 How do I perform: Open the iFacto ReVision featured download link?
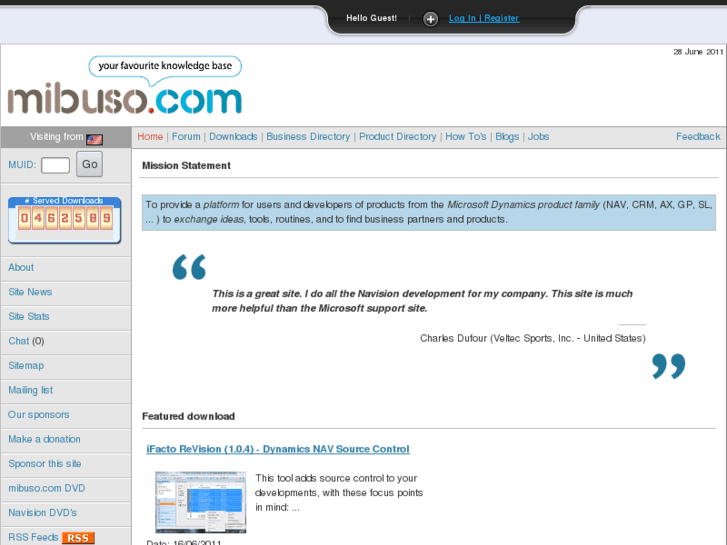(278, 449)
